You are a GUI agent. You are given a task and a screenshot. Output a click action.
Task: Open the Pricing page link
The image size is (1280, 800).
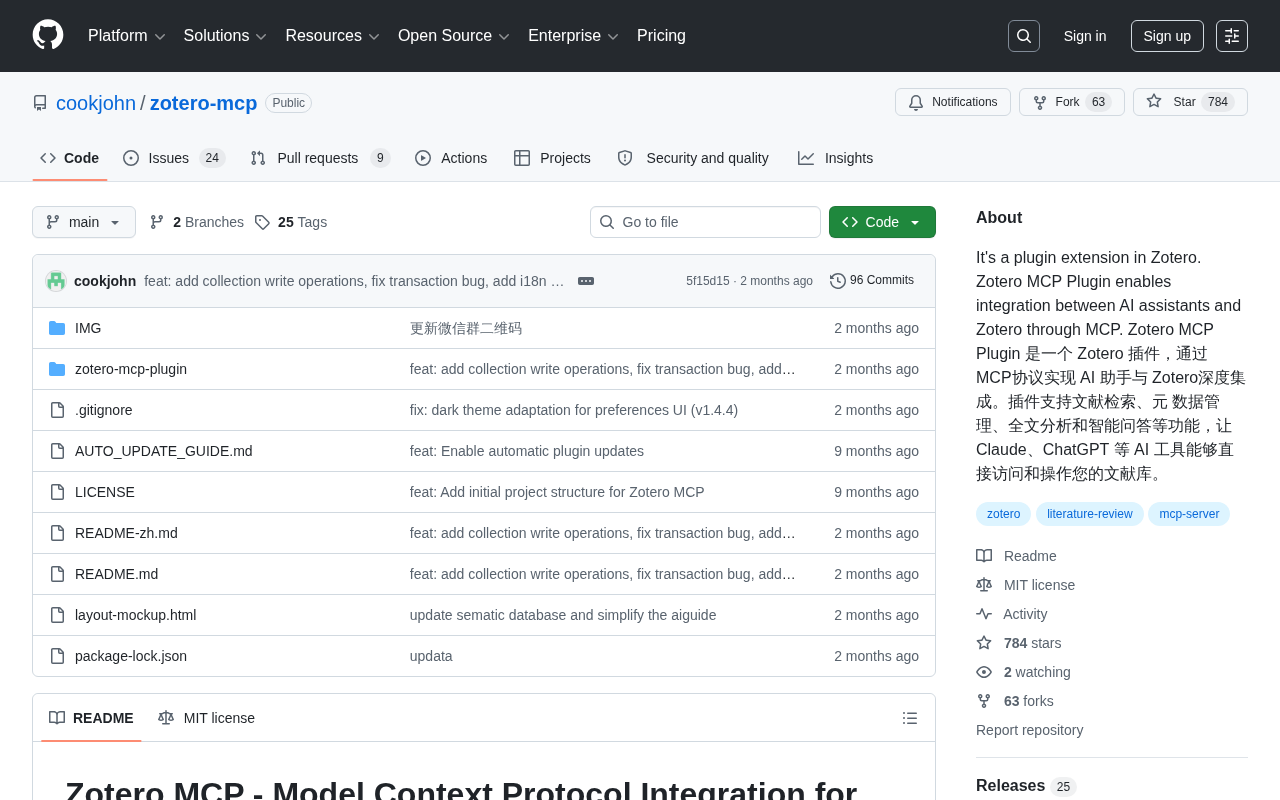click(661, 36)
